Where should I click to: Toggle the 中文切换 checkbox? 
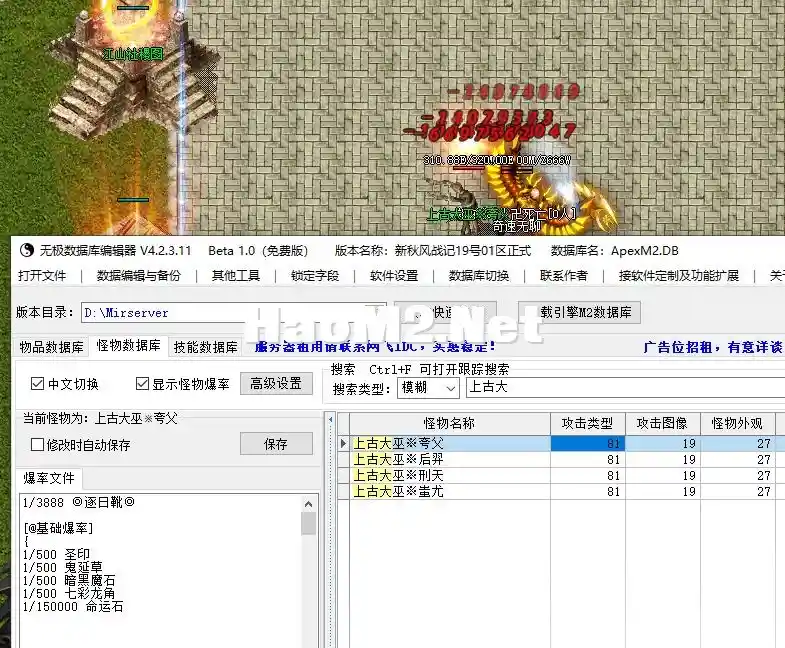tap(38, 384)
